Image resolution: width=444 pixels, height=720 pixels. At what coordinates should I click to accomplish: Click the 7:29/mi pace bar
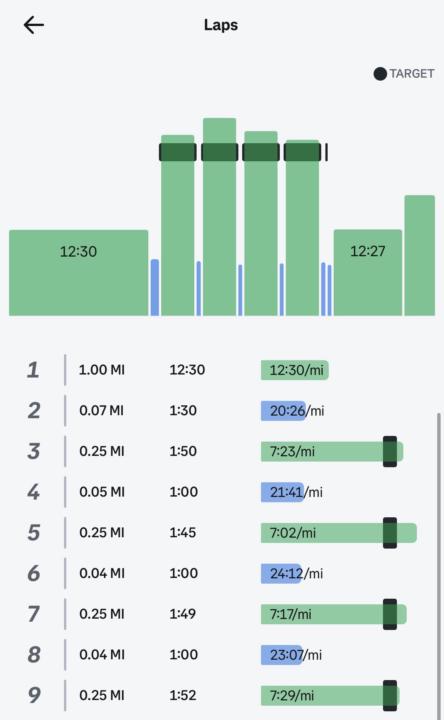[330, 695]
